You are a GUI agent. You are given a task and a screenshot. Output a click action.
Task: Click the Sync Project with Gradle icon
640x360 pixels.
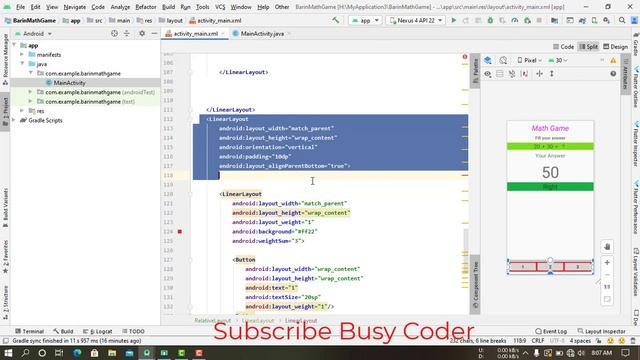tap(582, 20)
